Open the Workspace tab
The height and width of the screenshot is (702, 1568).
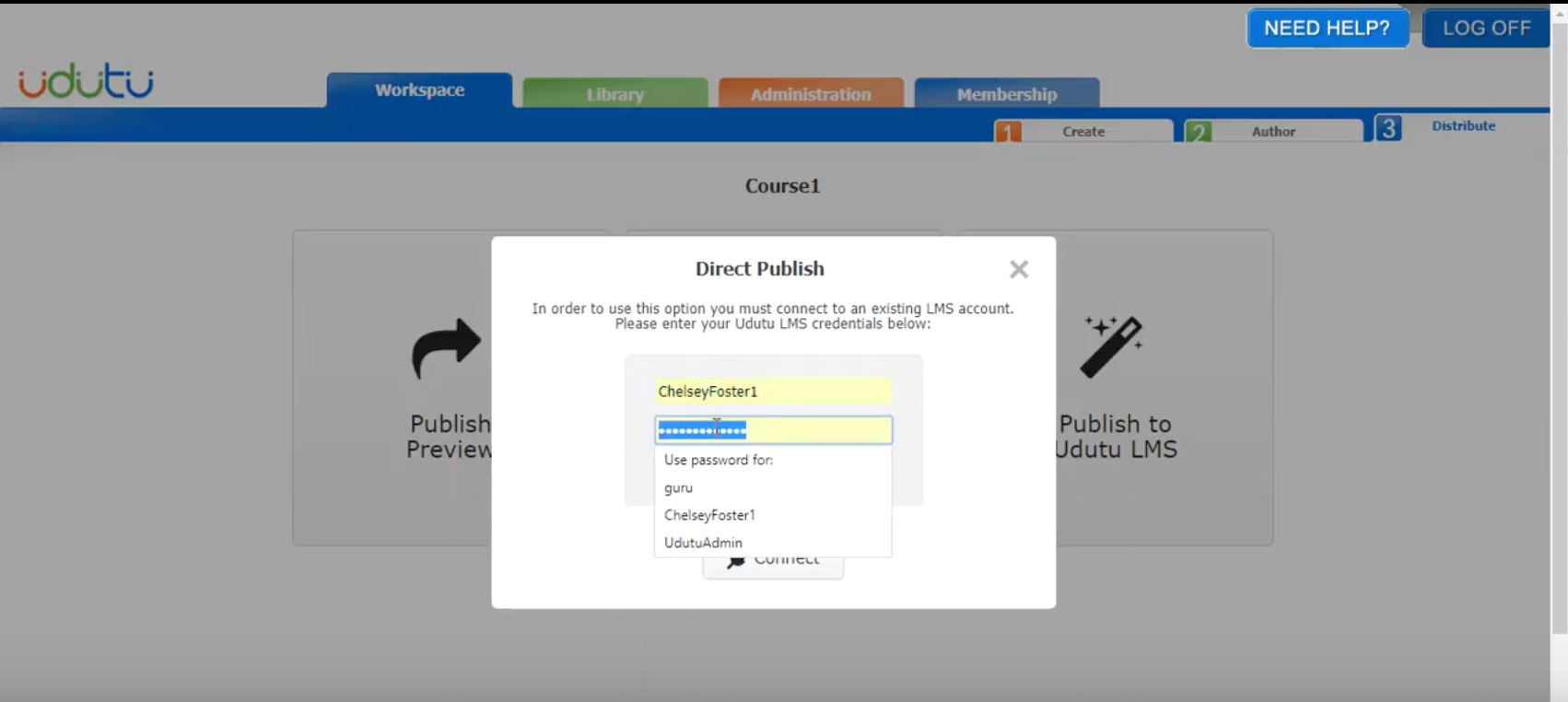[x=419, y=90]
